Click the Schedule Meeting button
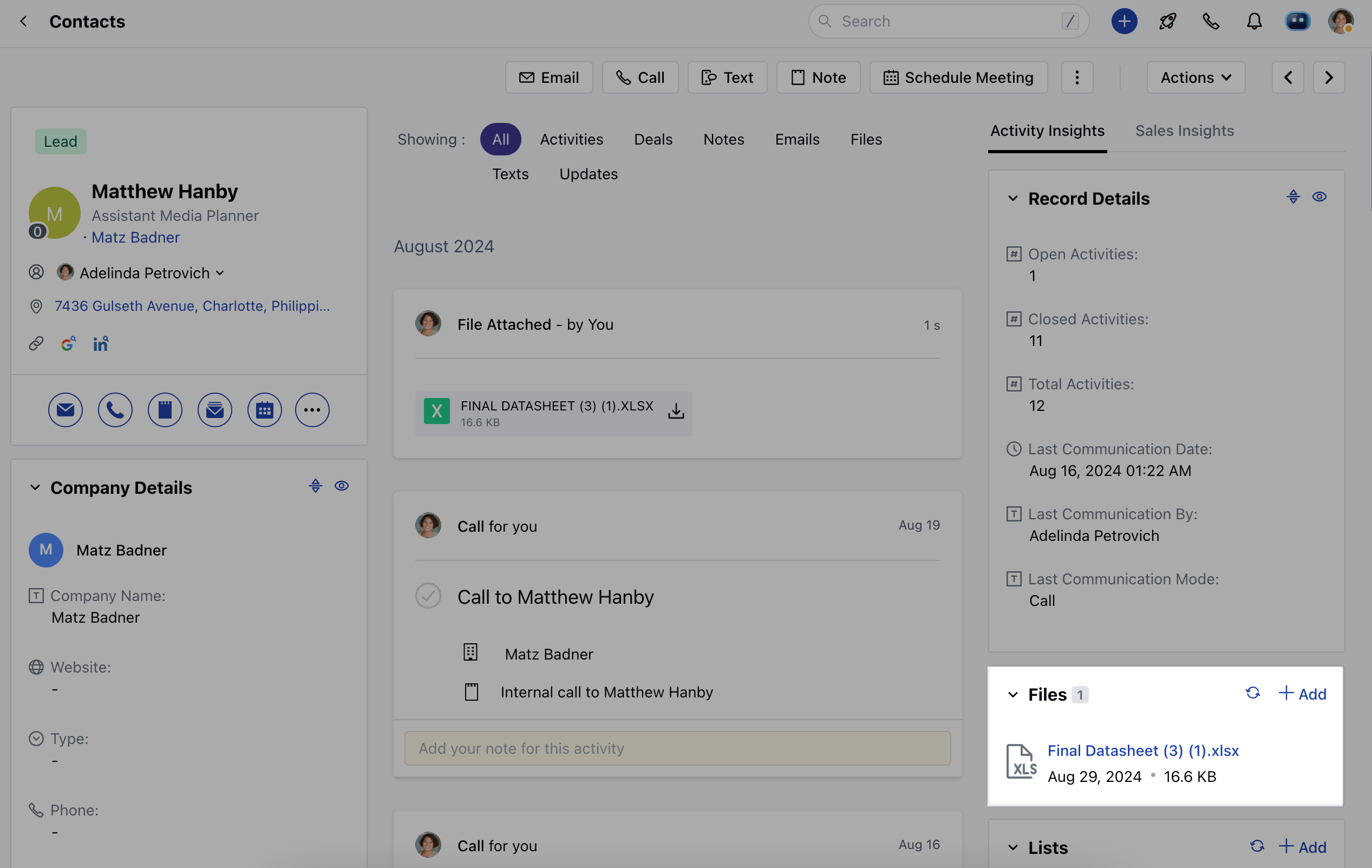The height and width of the screenshot is (868, 1372). coord(958,77)
